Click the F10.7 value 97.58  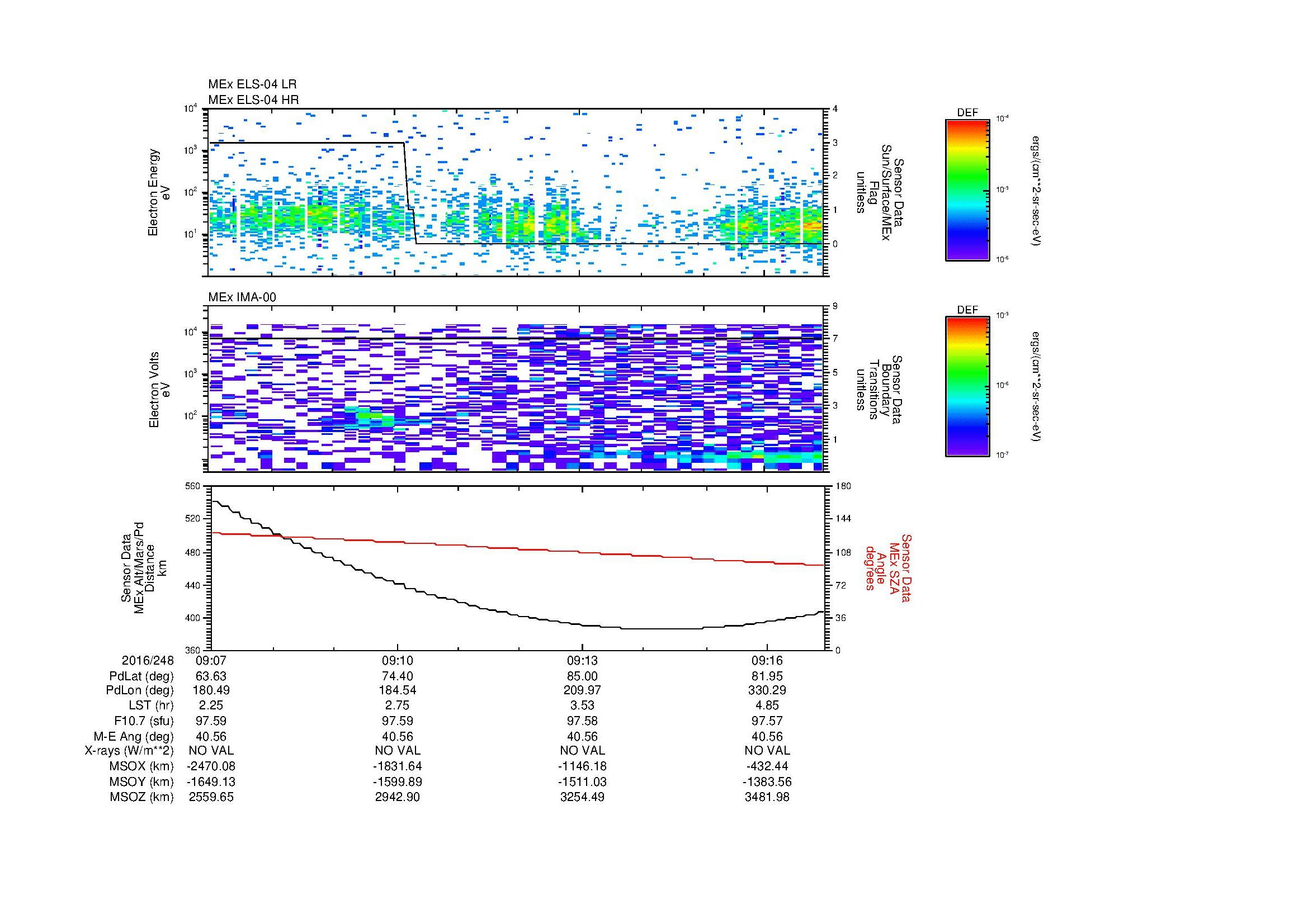(582, 721)
